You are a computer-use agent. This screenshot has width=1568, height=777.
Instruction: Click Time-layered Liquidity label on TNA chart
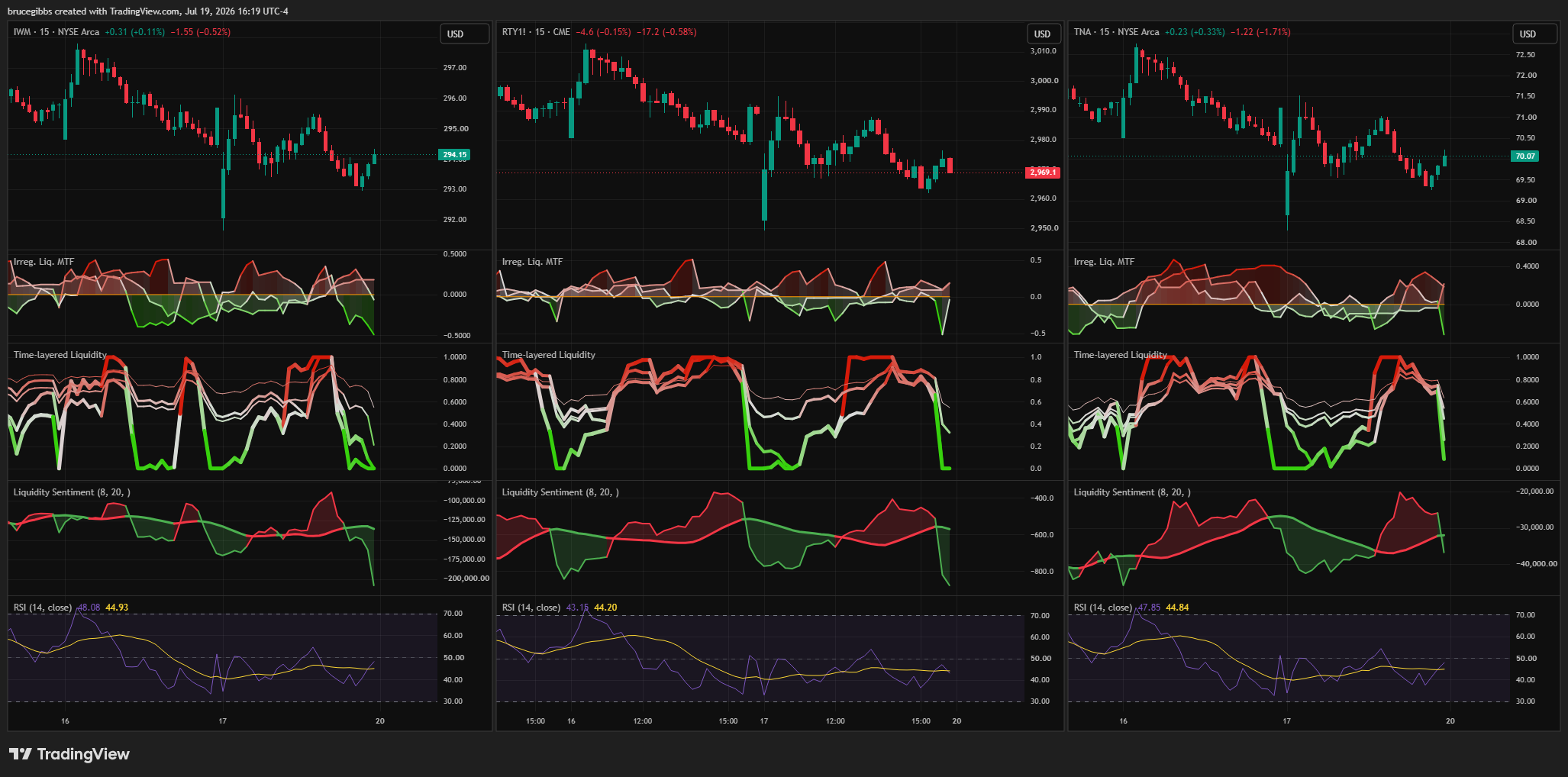pyautogui.click(x=1121, y=355)
